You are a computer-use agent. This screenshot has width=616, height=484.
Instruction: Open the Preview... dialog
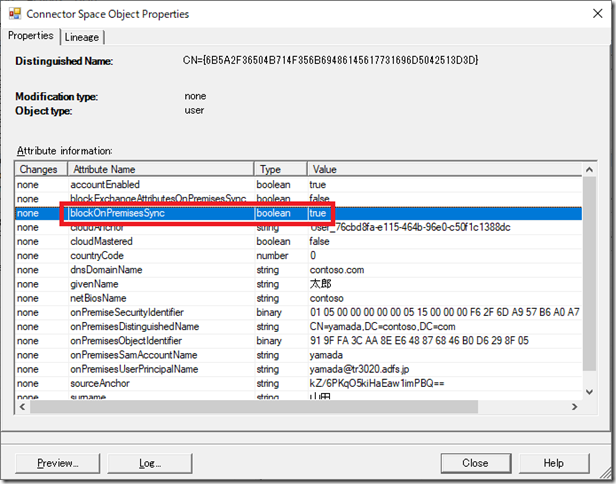click(x=58, y=463)
